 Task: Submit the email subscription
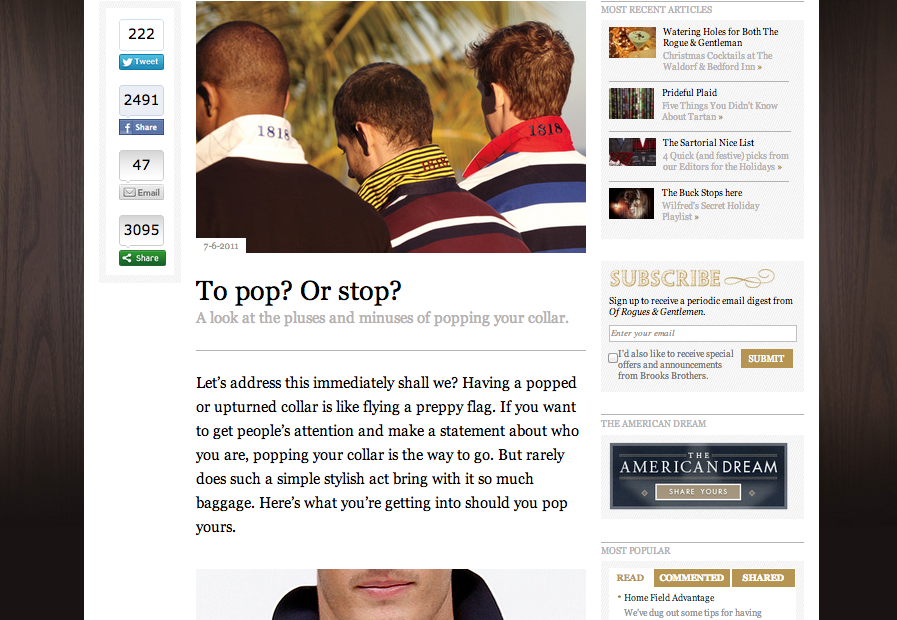pyautogui.click(x=767, y=359)
